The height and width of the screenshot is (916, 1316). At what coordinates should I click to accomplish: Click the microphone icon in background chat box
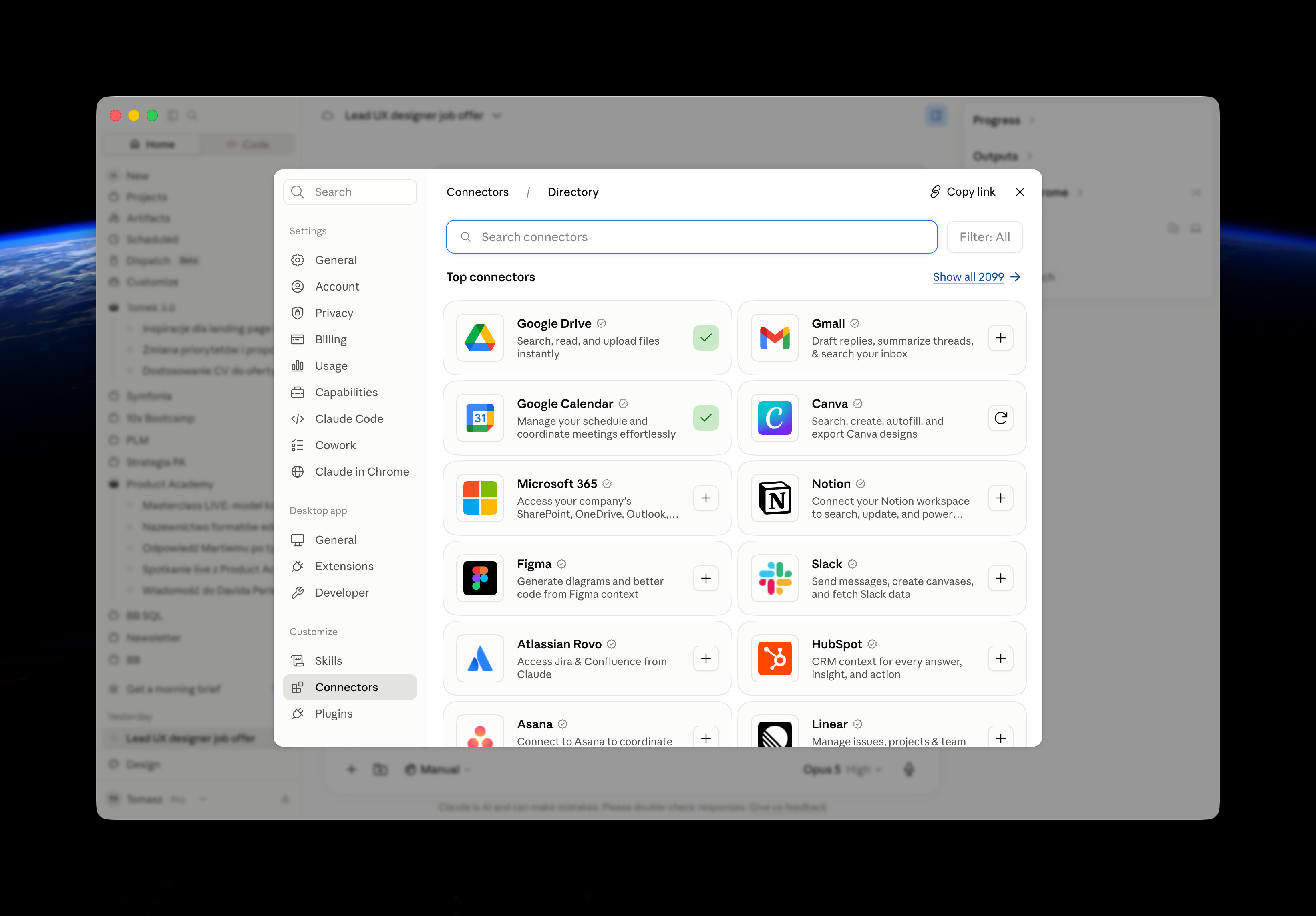point(909,769)
